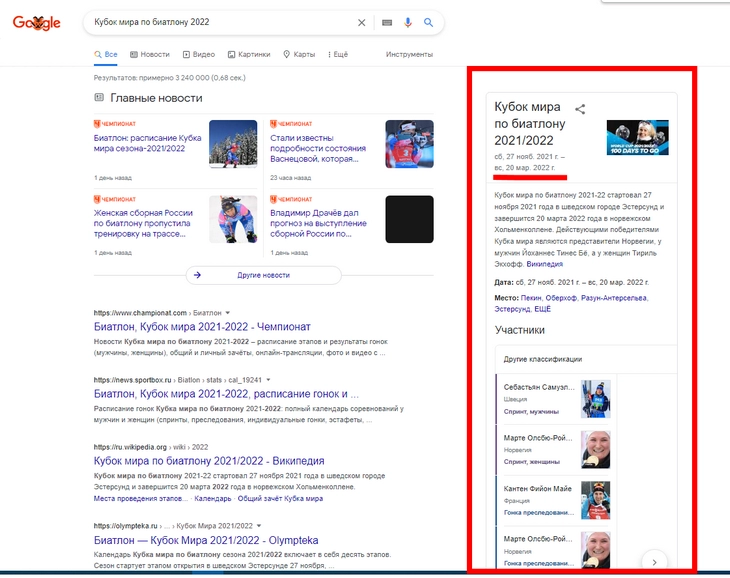Viewport: 730px width, 578px height.
Task: Open participant Себастьян Самуэльссон card
Action: [x=554, y=399]
